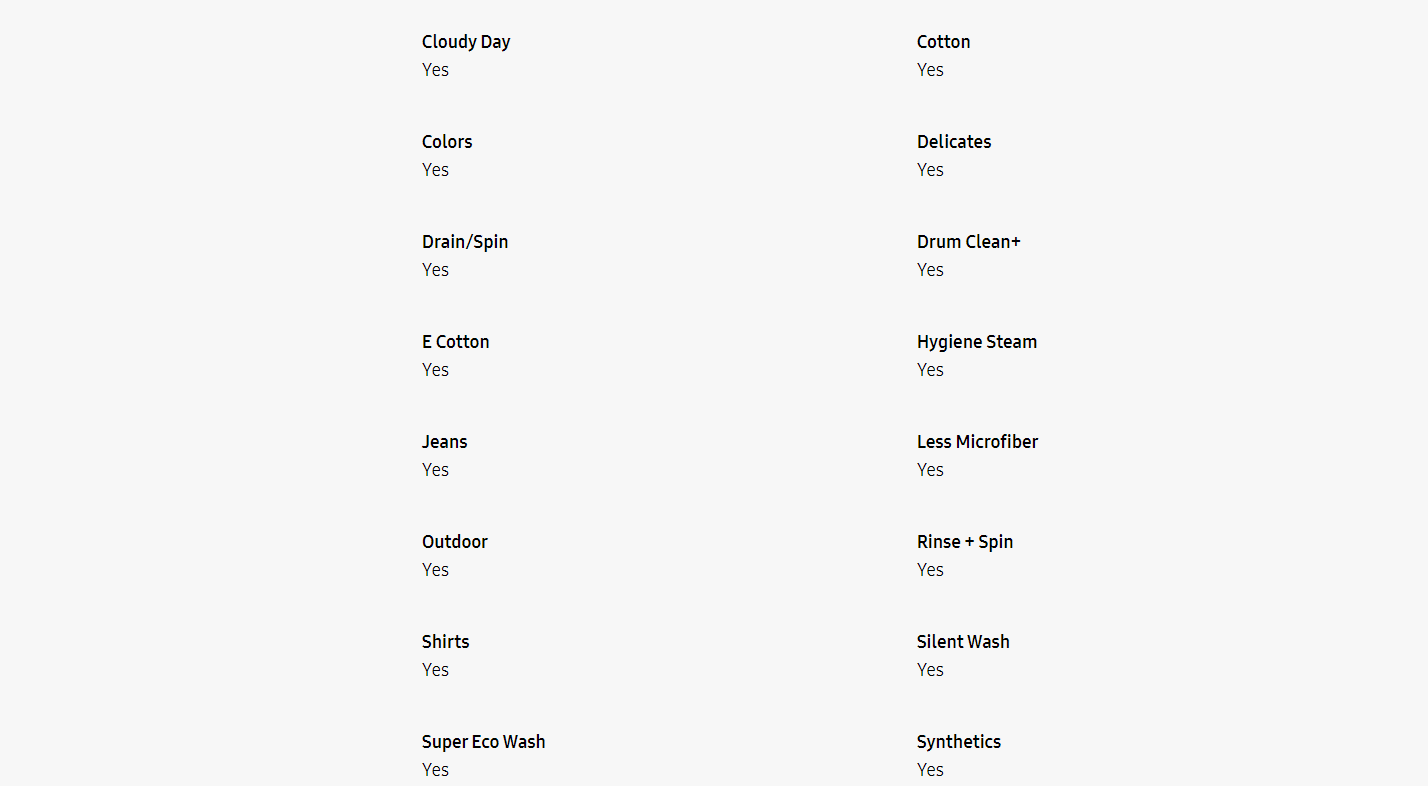Click the Yes value under Hygiene Steam
This screenshot has width=1428, height=786.
pos(930,370)
